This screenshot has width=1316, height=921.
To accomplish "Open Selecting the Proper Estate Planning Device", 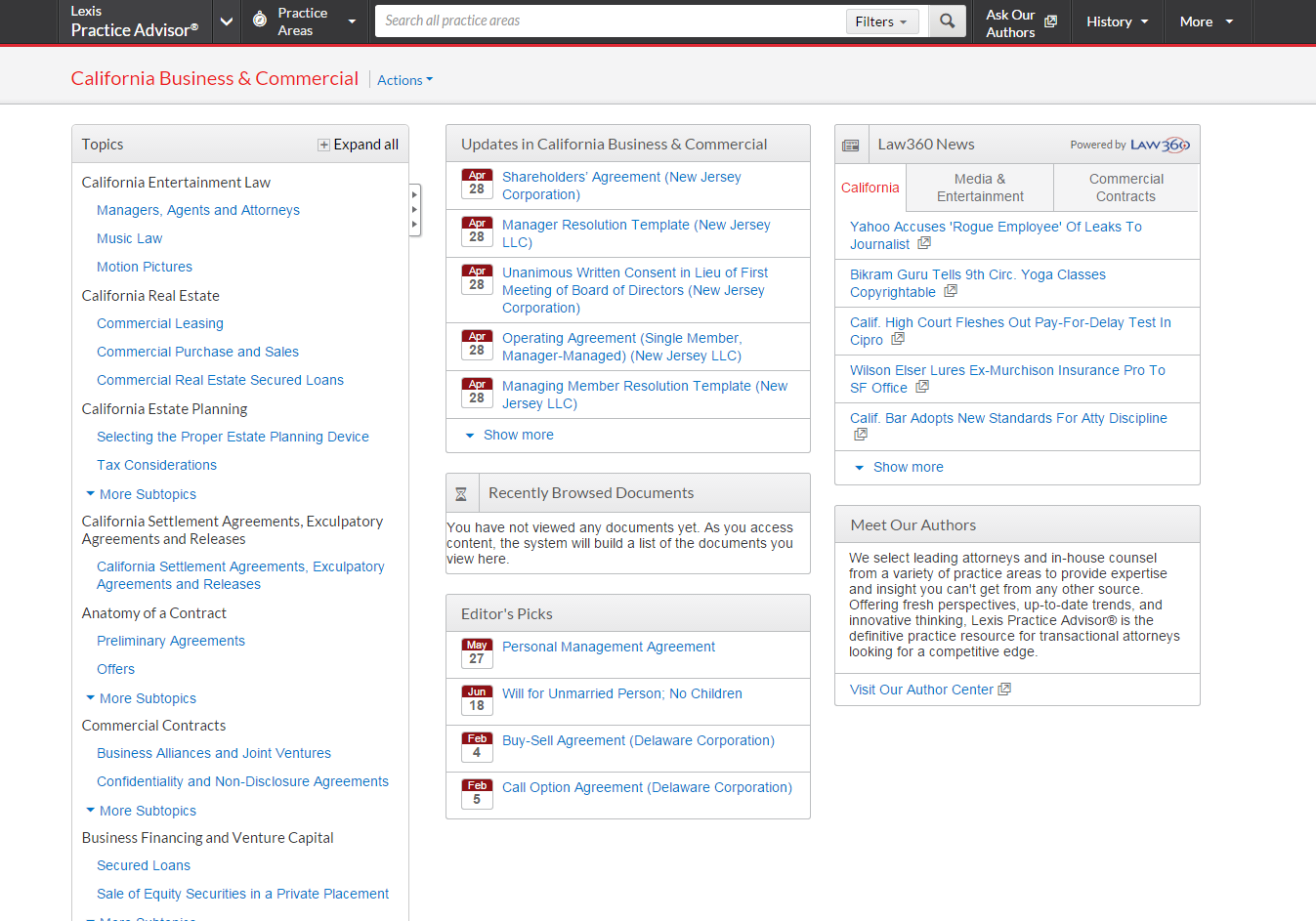I will click(x=233, y=437).
